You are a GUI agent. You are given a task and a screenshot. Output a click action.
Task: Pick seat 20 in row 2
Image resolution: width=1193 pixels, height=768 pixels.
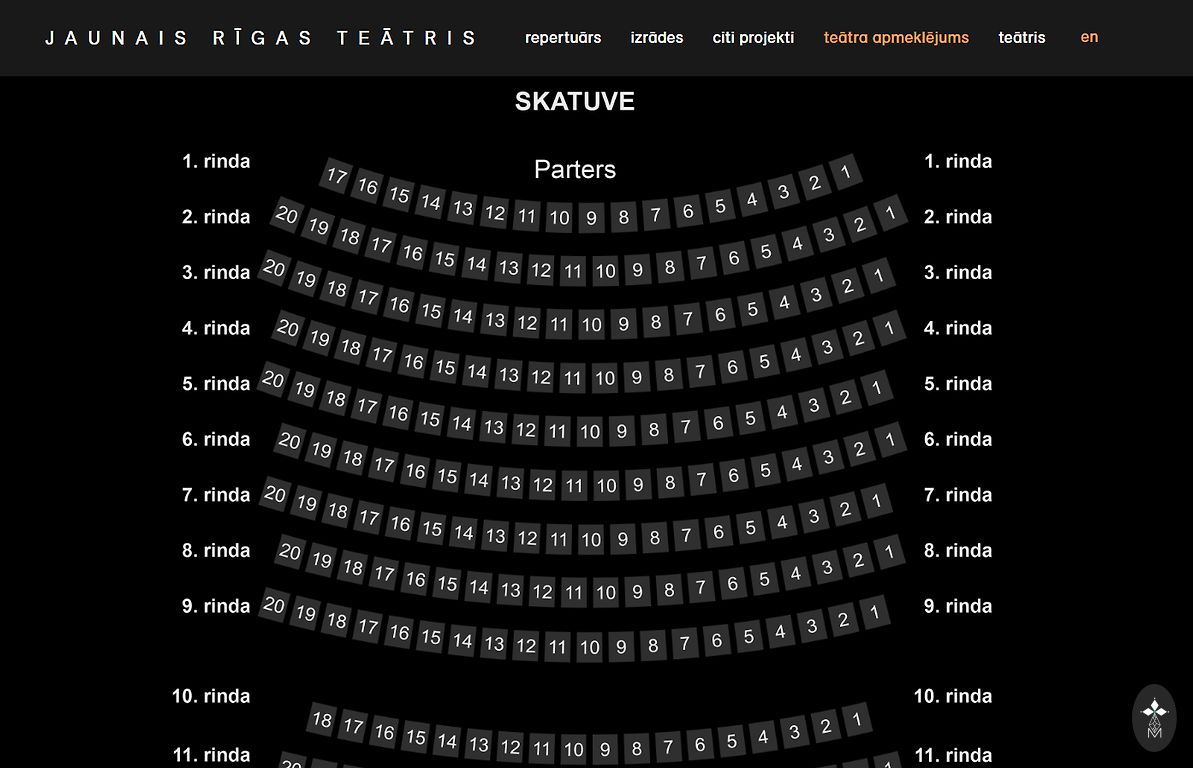(x=287, y=216)
